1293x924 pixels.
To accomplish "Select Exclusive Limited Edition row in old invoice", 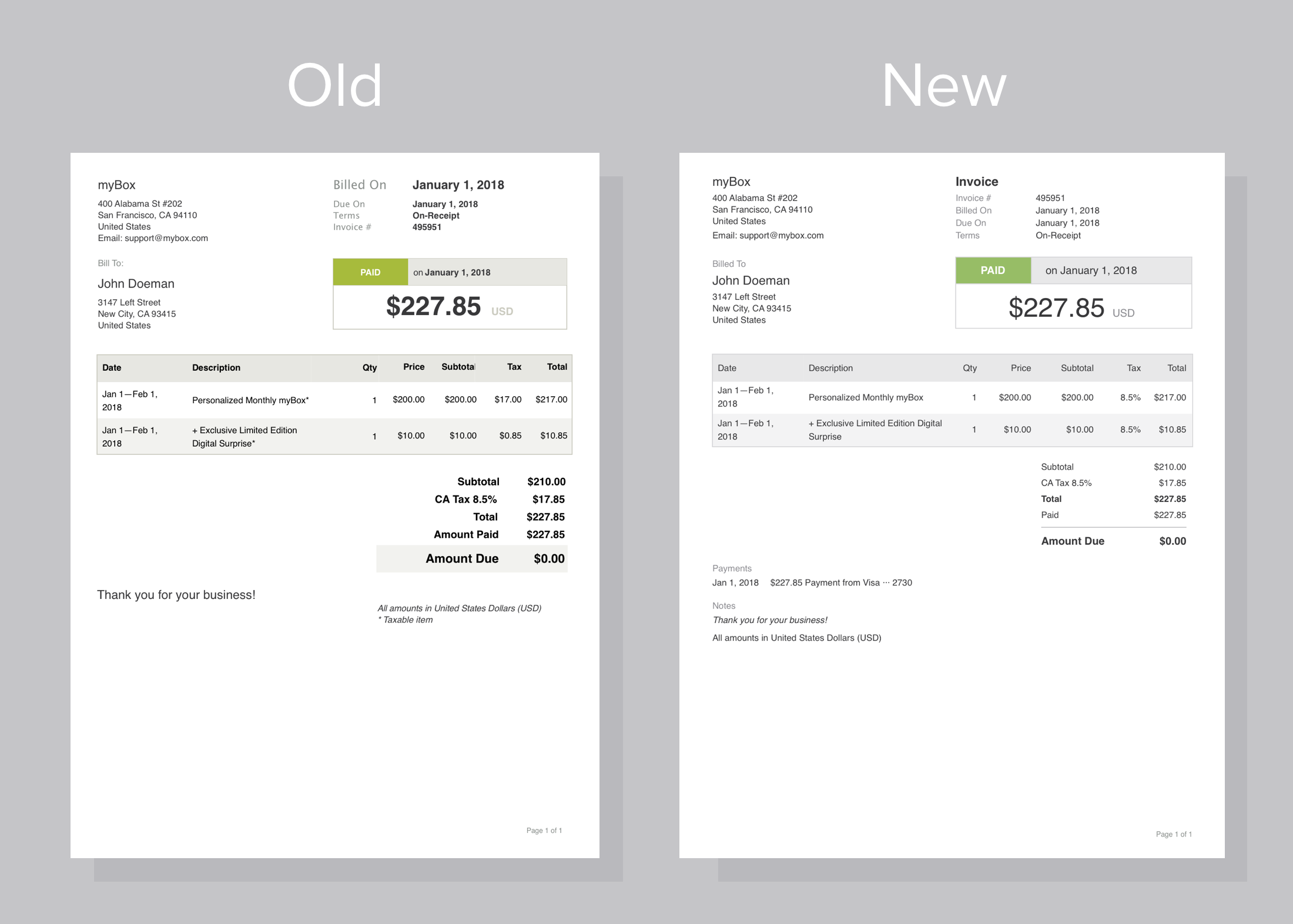I will [x=244, y=436].
